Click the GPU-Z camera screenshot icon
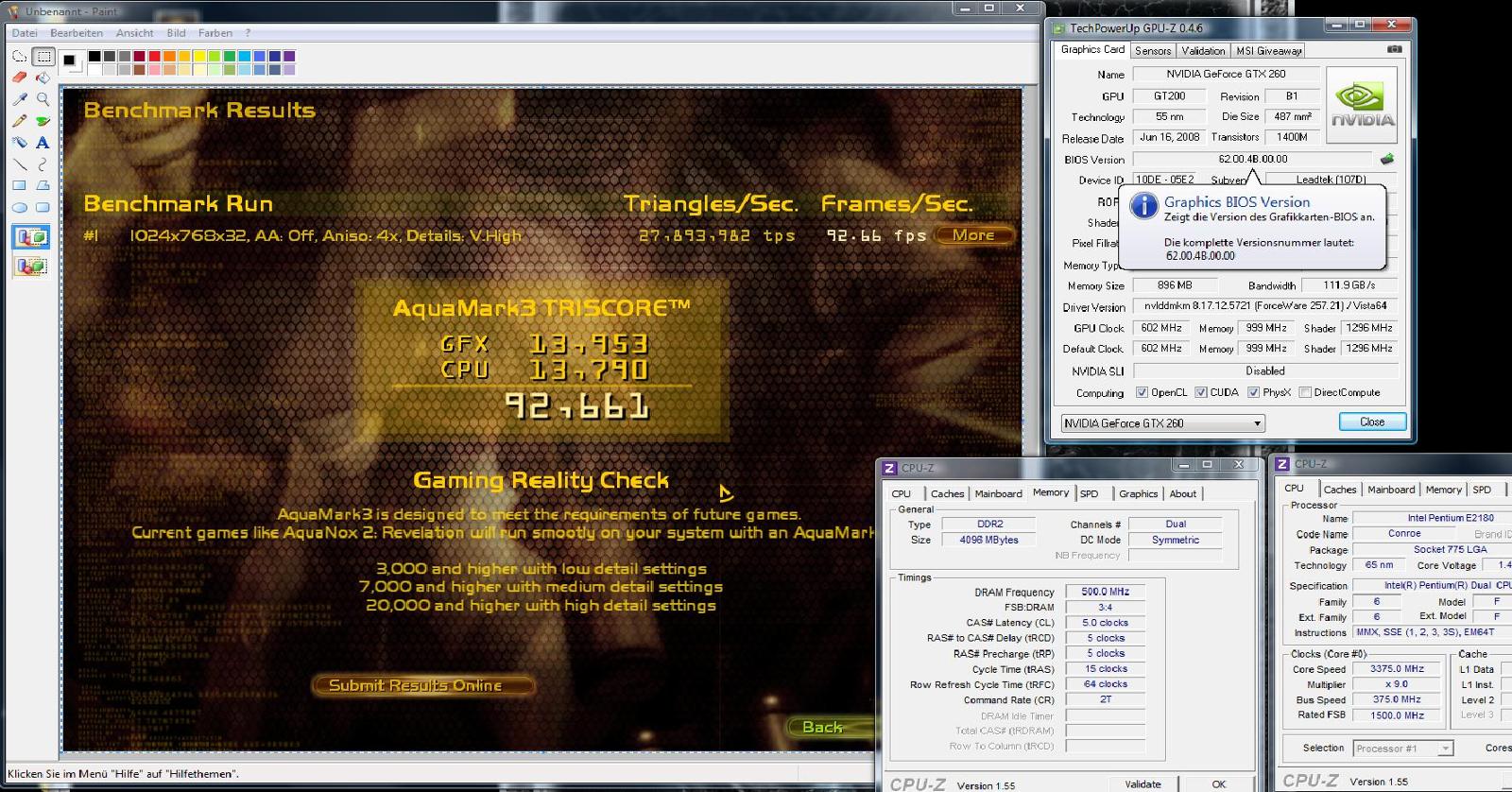The width and height of the screenshot is (1512, 792). (x=1394, y=50)
